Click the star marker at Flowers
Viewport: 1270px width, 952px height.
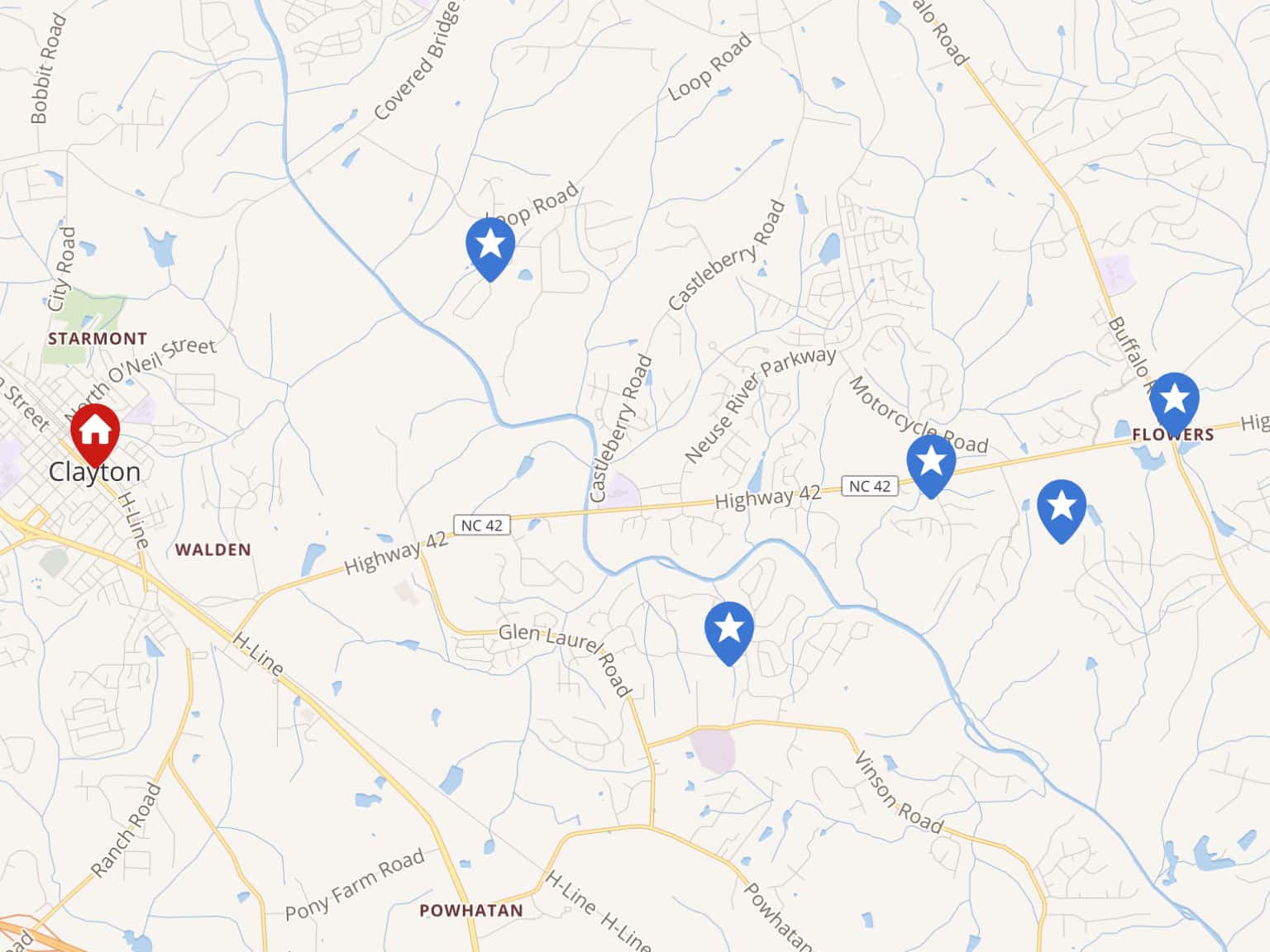tap(1174, 404)
